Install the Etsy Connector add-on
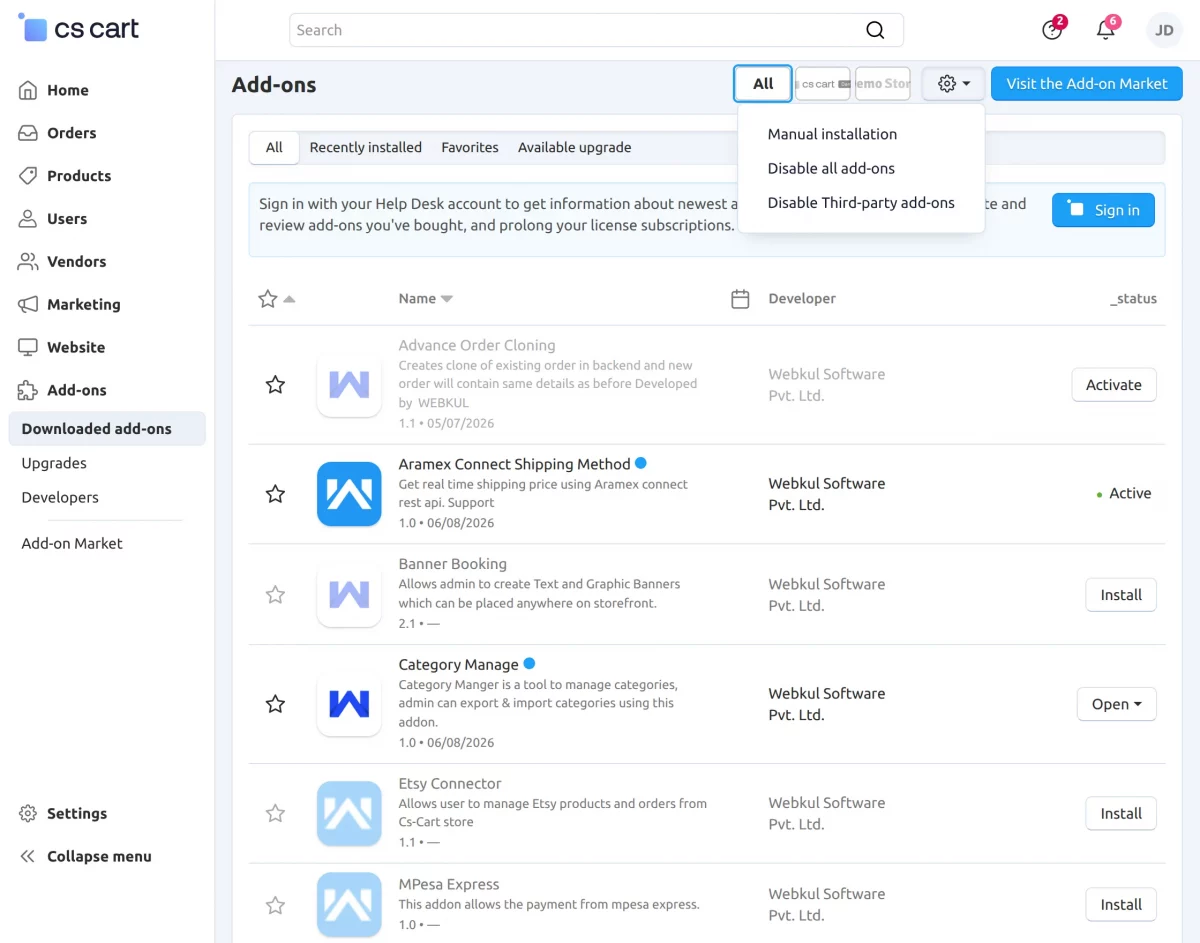Screen dimensions: 1200x943 [1121, 814]
